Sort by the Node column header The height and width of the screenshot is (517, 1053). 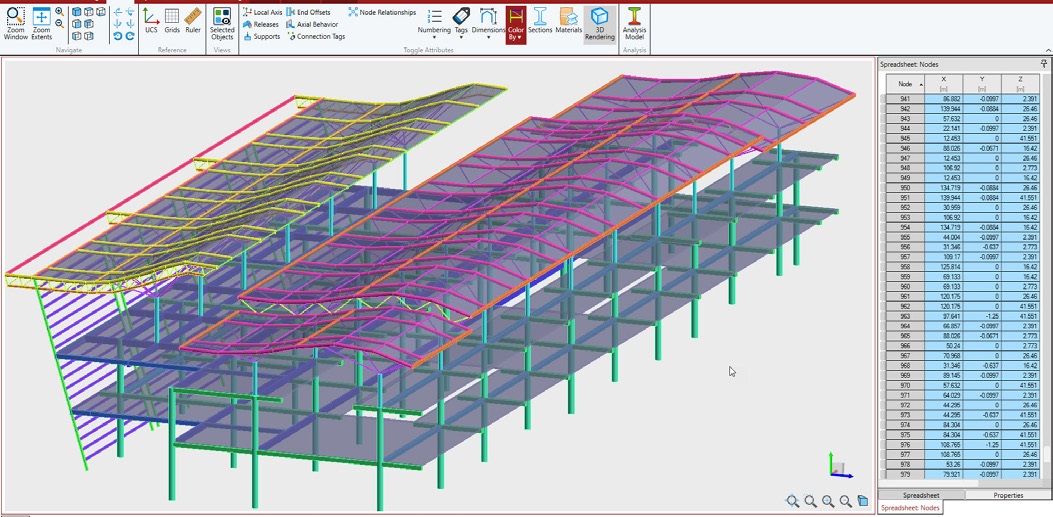905,84
